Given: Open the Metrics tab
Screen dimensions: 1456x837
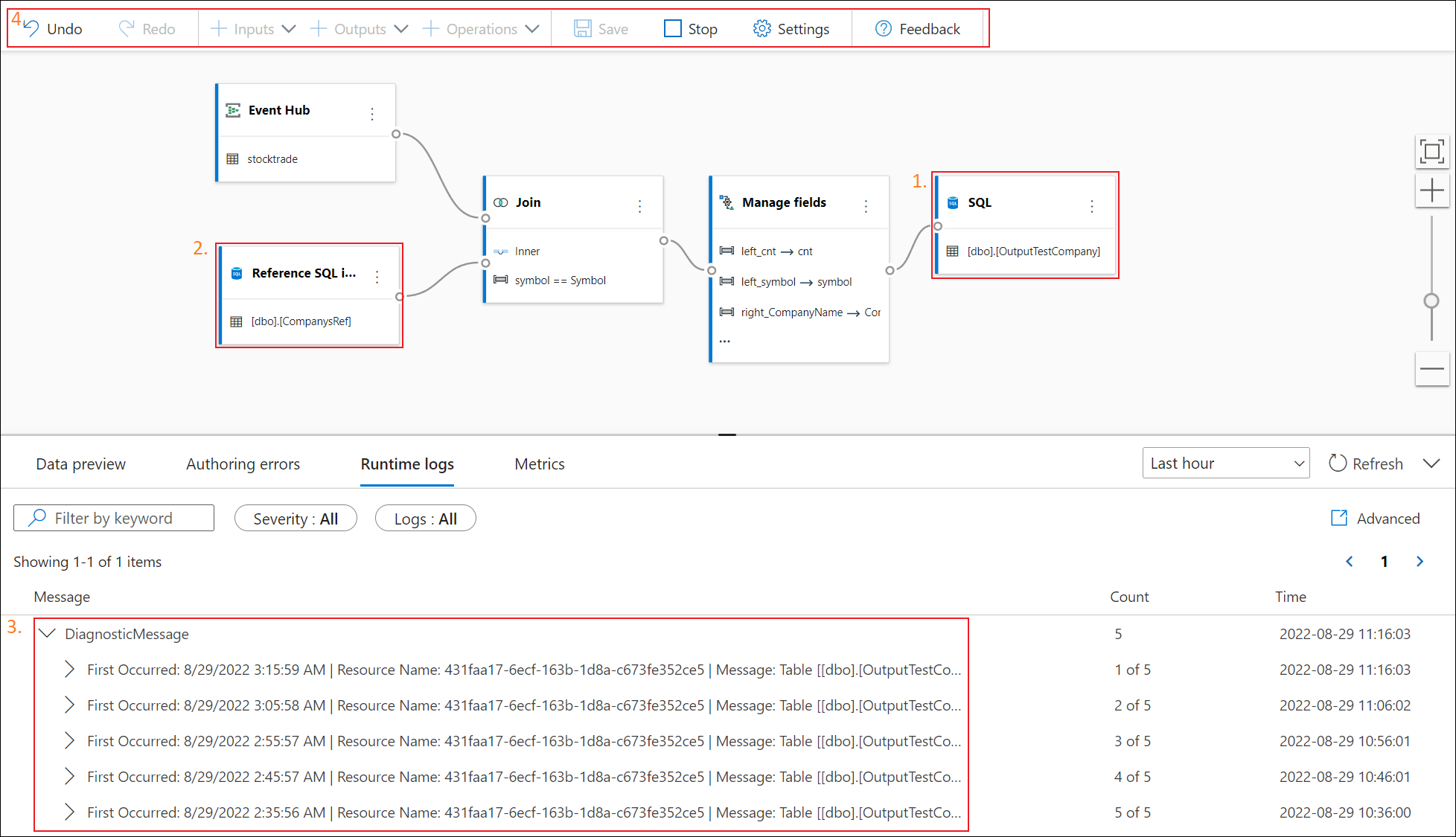Looking at the screenshot, I should (x=540, y=464).
